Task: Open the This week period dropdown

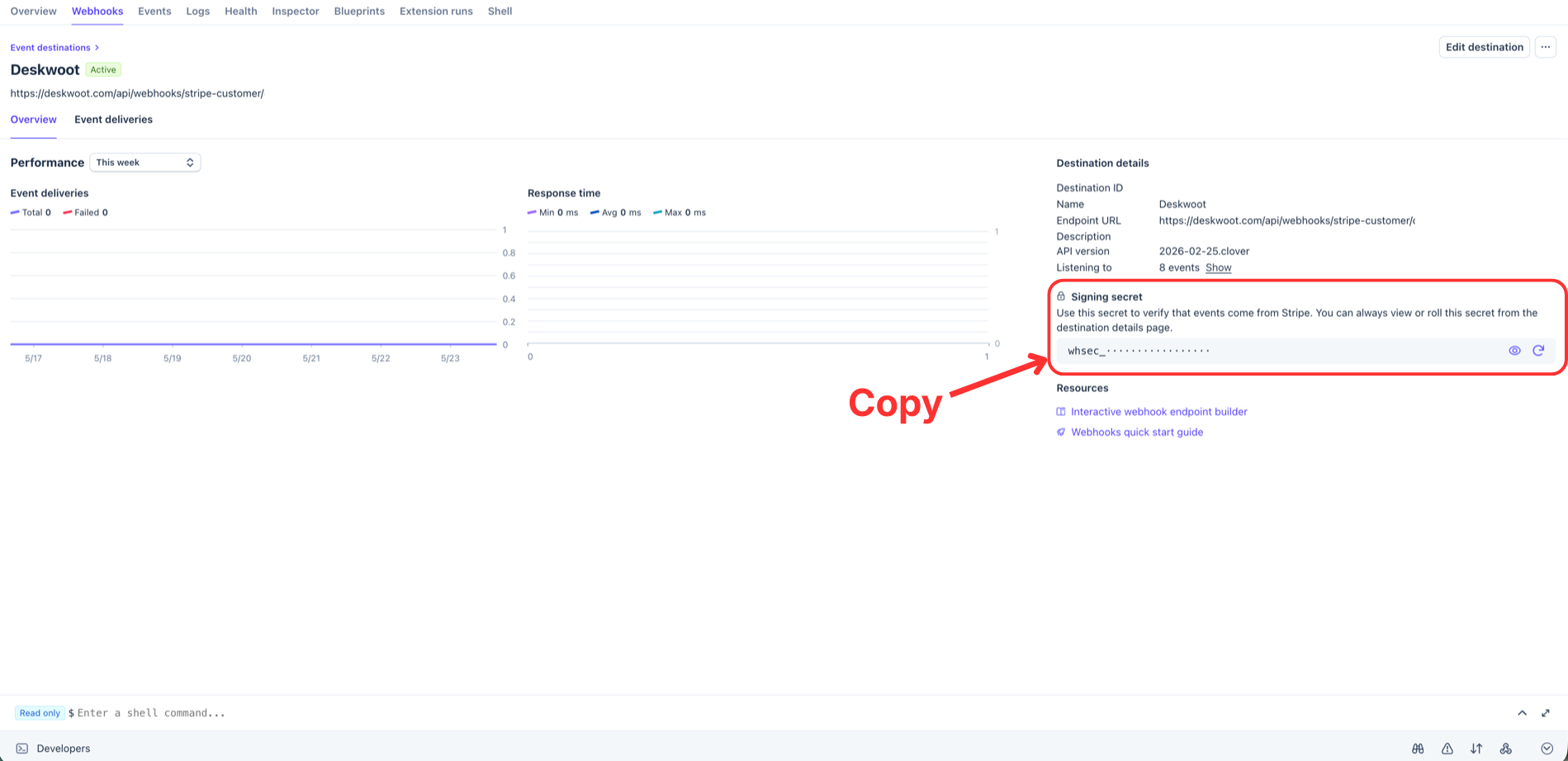Action: [145, 163]
